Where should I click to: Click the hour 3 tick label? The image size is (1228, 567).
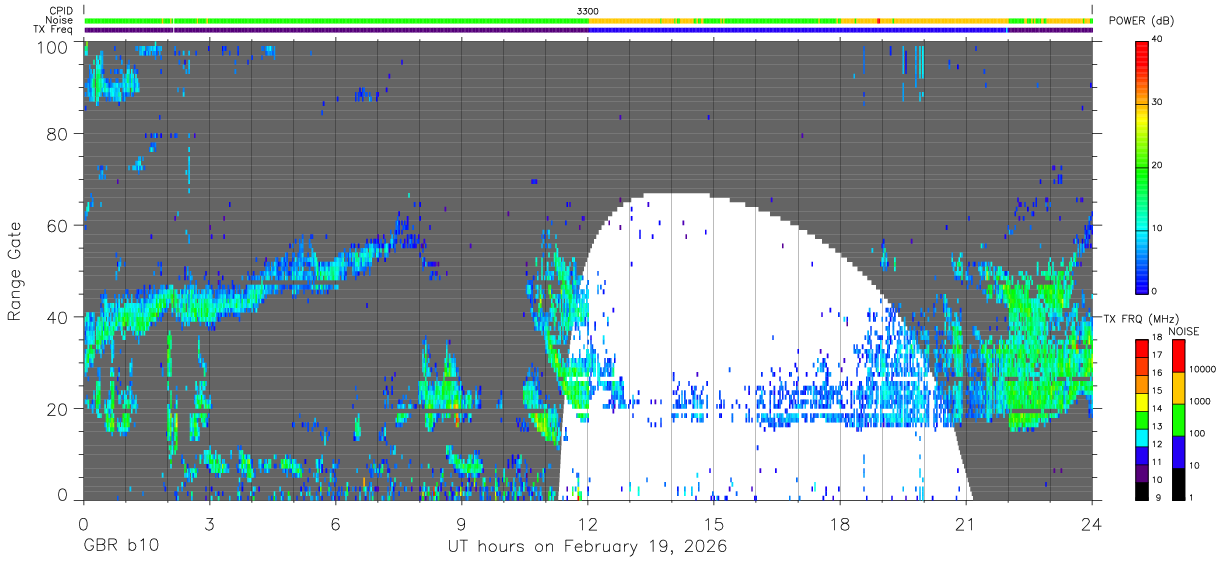point(209,523)
